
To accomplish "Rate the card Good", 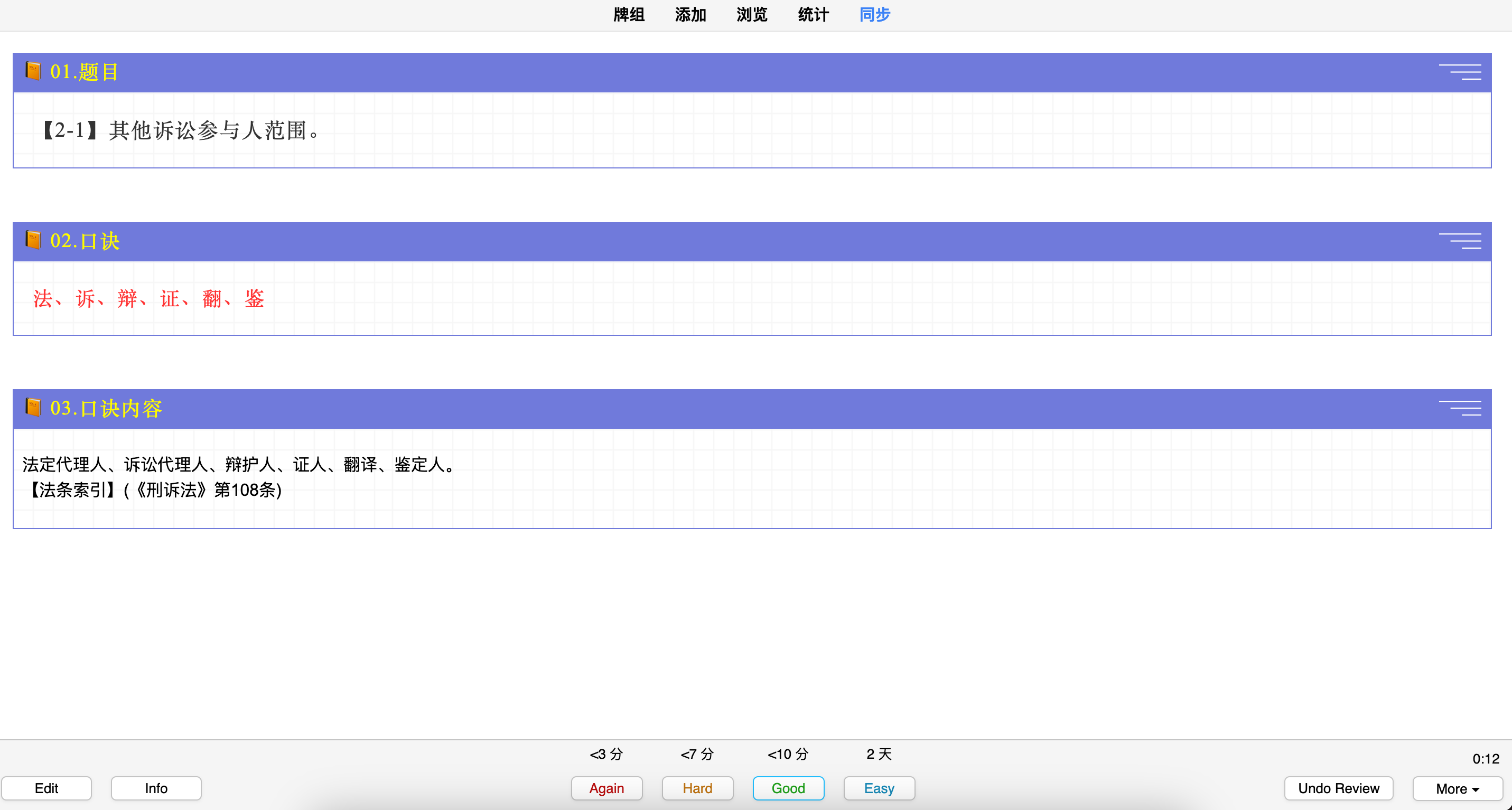I will [788, 788].
